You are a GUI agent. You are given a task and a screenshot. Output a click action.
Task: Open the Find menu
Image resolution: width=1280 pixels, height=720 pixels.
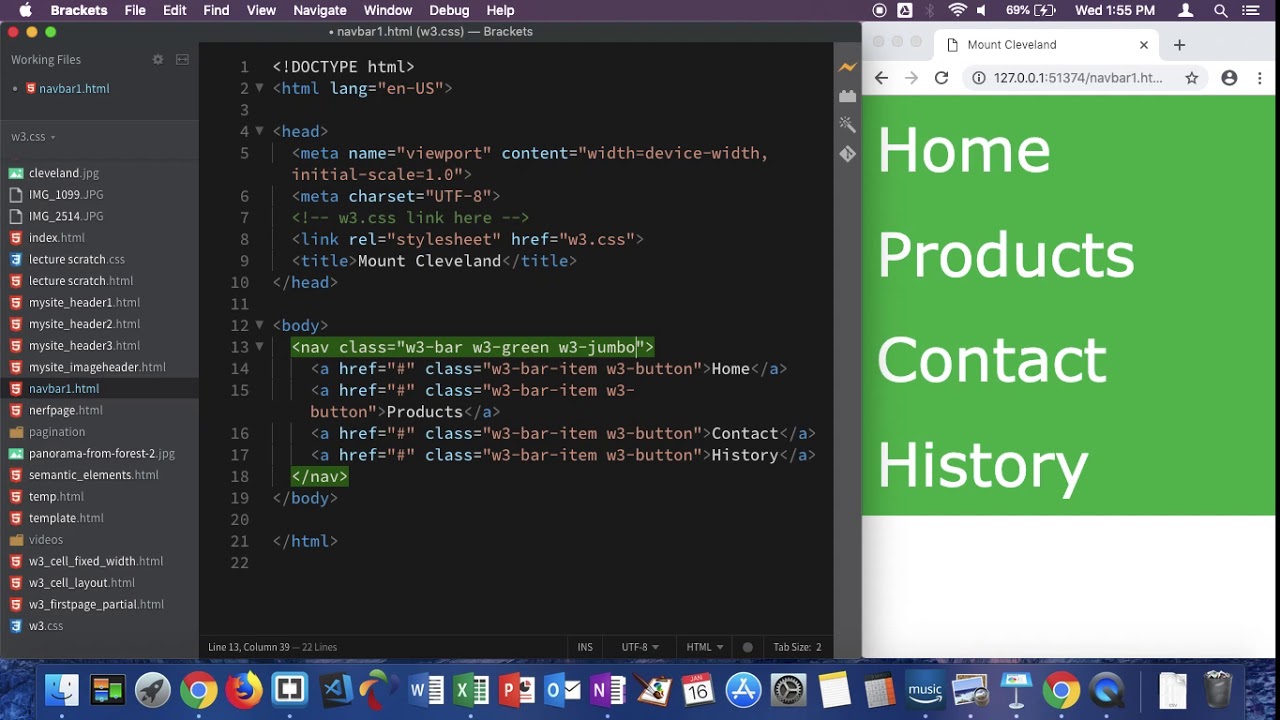216,10
